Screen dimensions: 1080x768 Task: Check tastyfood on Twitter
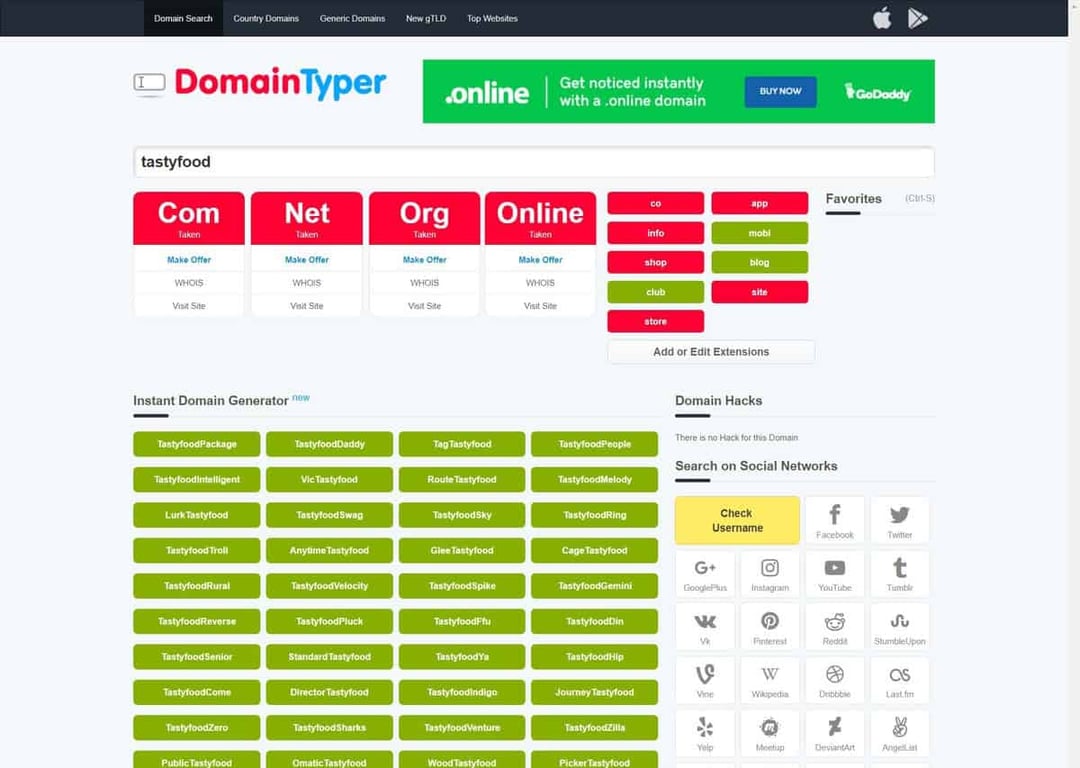coord(899,518)
